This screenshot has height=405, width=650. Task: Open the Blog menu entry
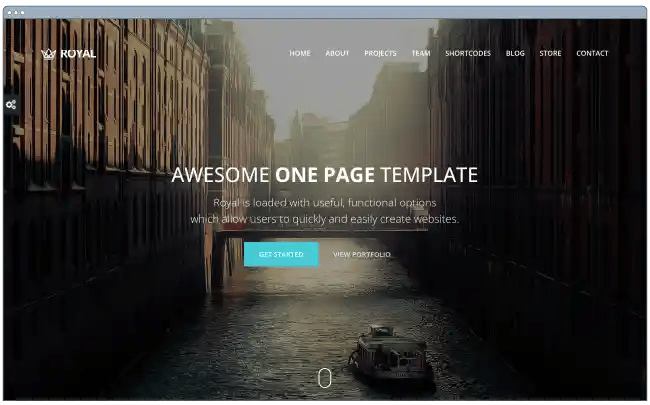click(x=515, y=53)
